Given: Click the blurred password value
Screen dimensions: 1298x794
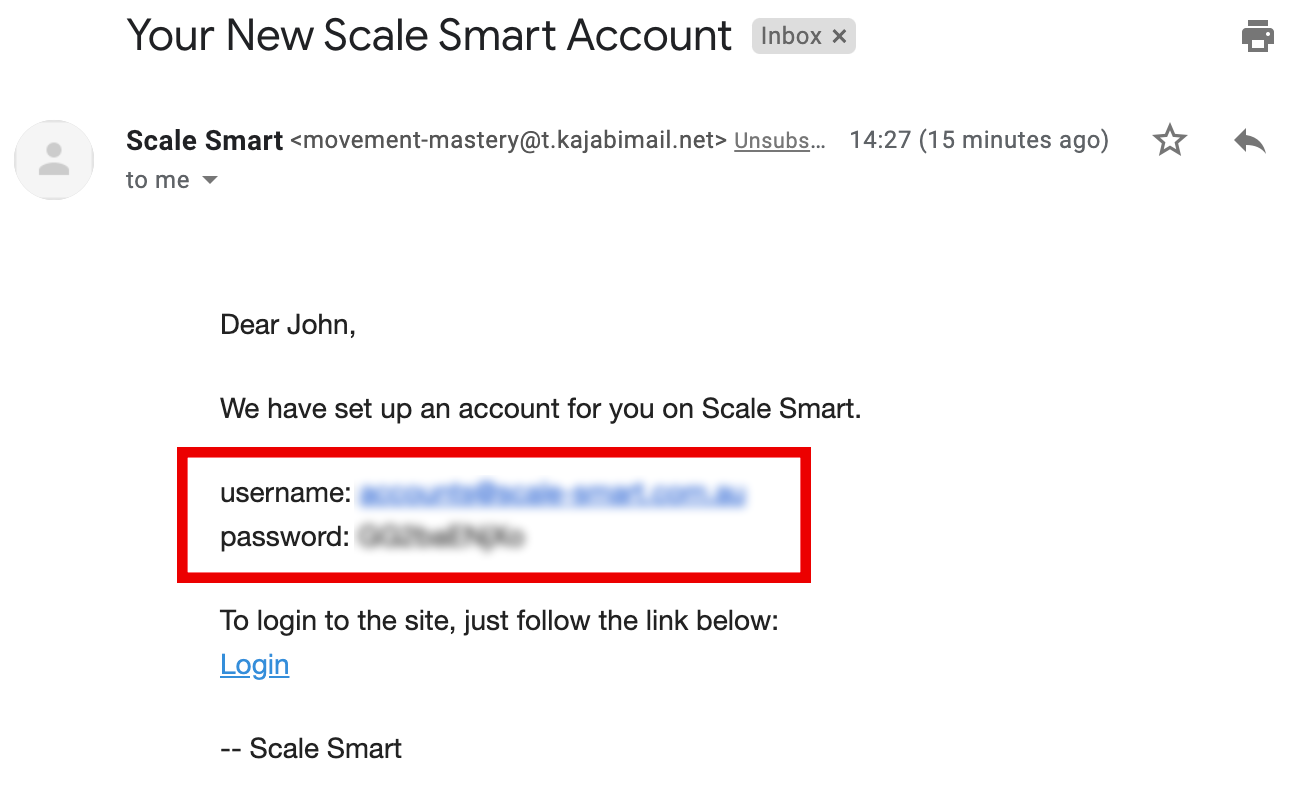Looking at the screenshot, I should coord(440,537).
